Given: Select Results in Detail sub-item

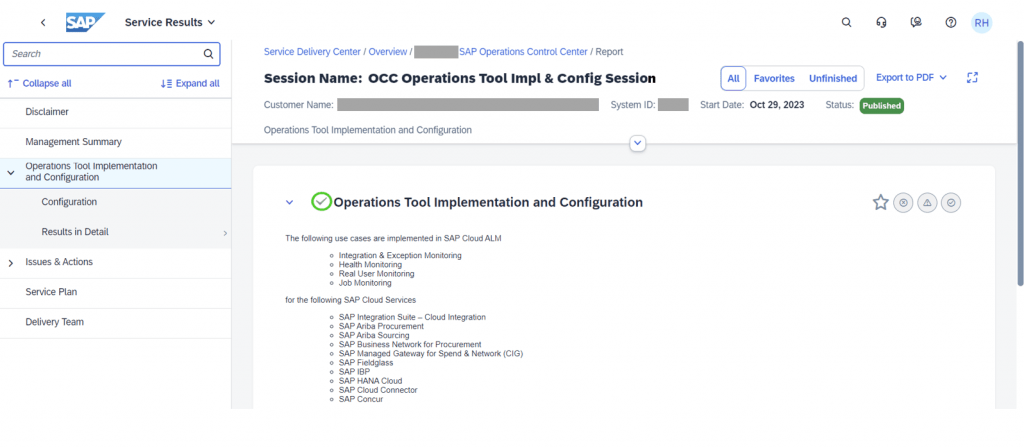Looking at the screenshot, I should point(75,232).
